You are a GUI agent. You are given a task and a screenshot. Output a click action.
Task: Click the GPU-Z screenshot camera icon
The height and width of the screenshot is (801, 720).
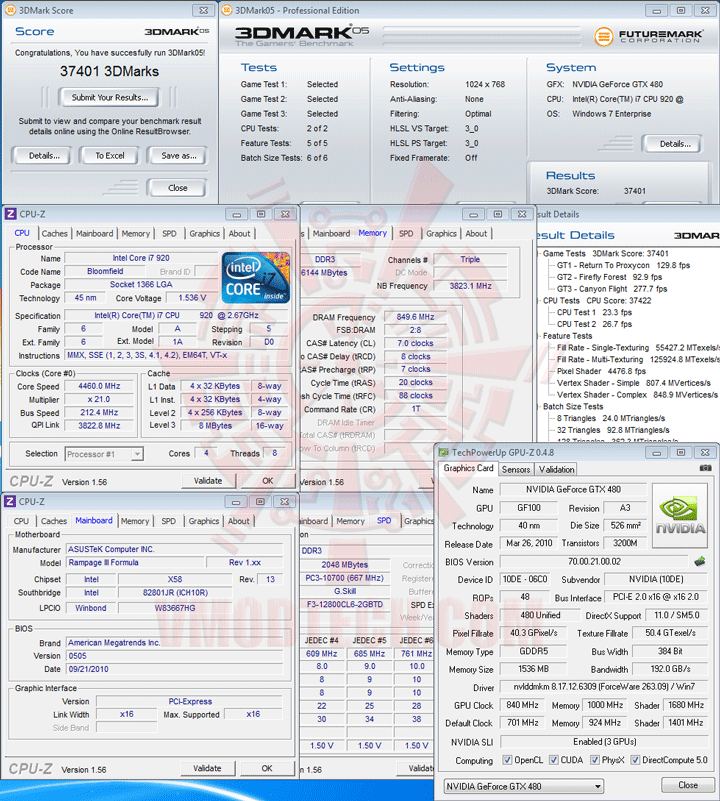[705, 468]
